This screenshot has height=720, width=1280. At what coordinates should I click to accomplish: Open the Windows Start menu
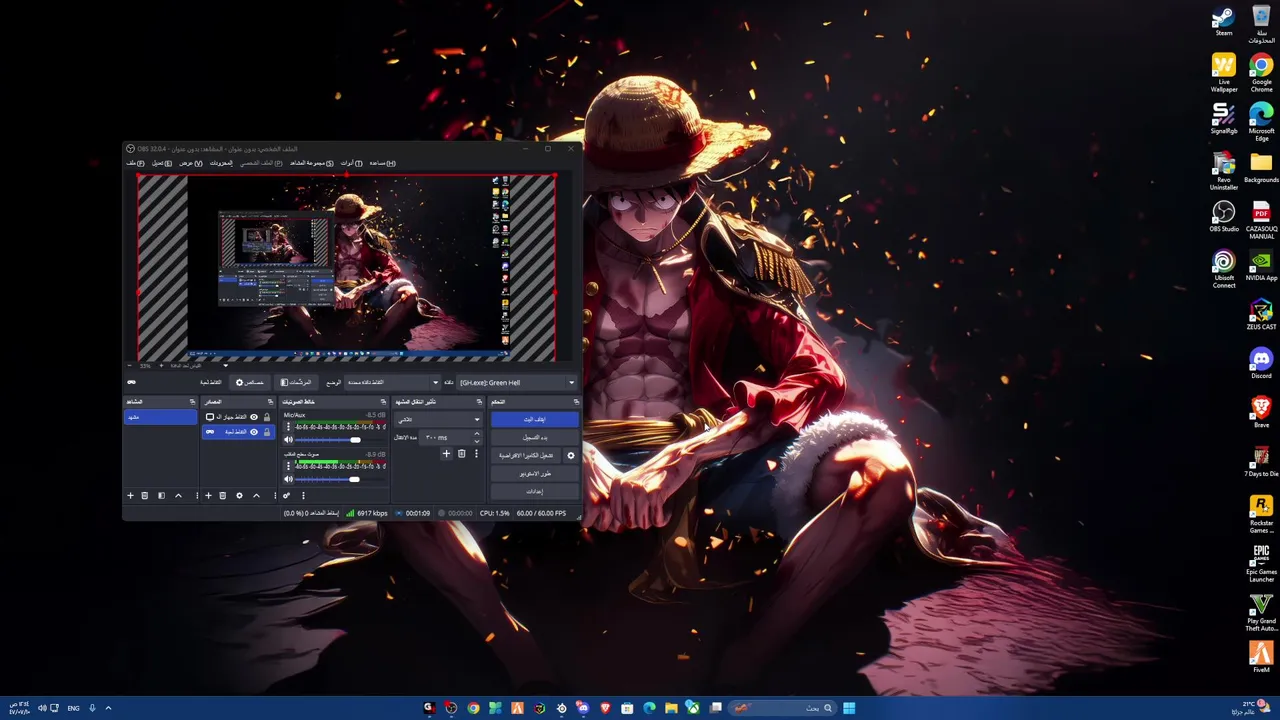click(x=849, y=708)
